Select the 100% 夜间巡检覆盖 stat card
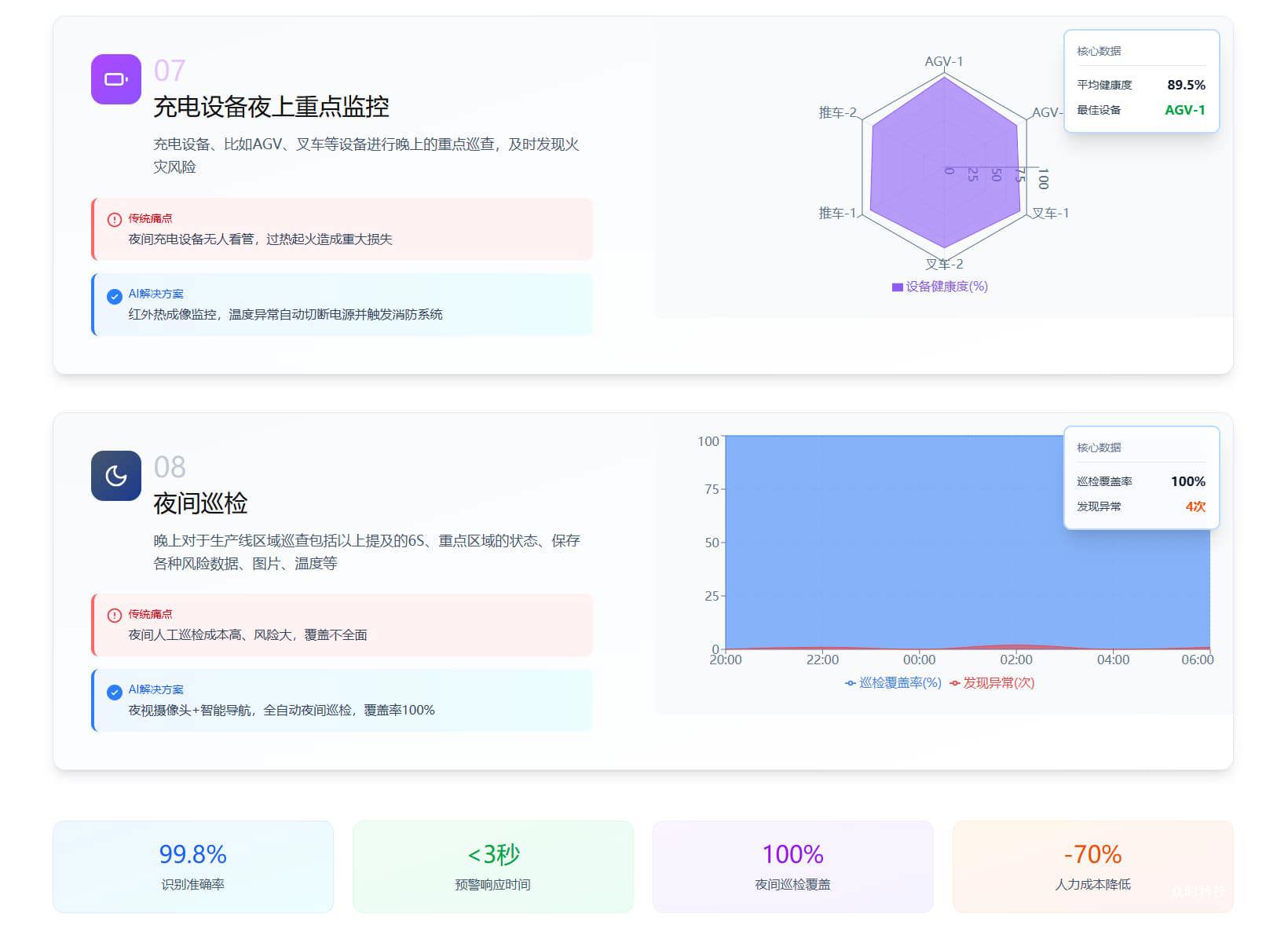Viewport: 1288px width, 932px height. tap(792, 867)
